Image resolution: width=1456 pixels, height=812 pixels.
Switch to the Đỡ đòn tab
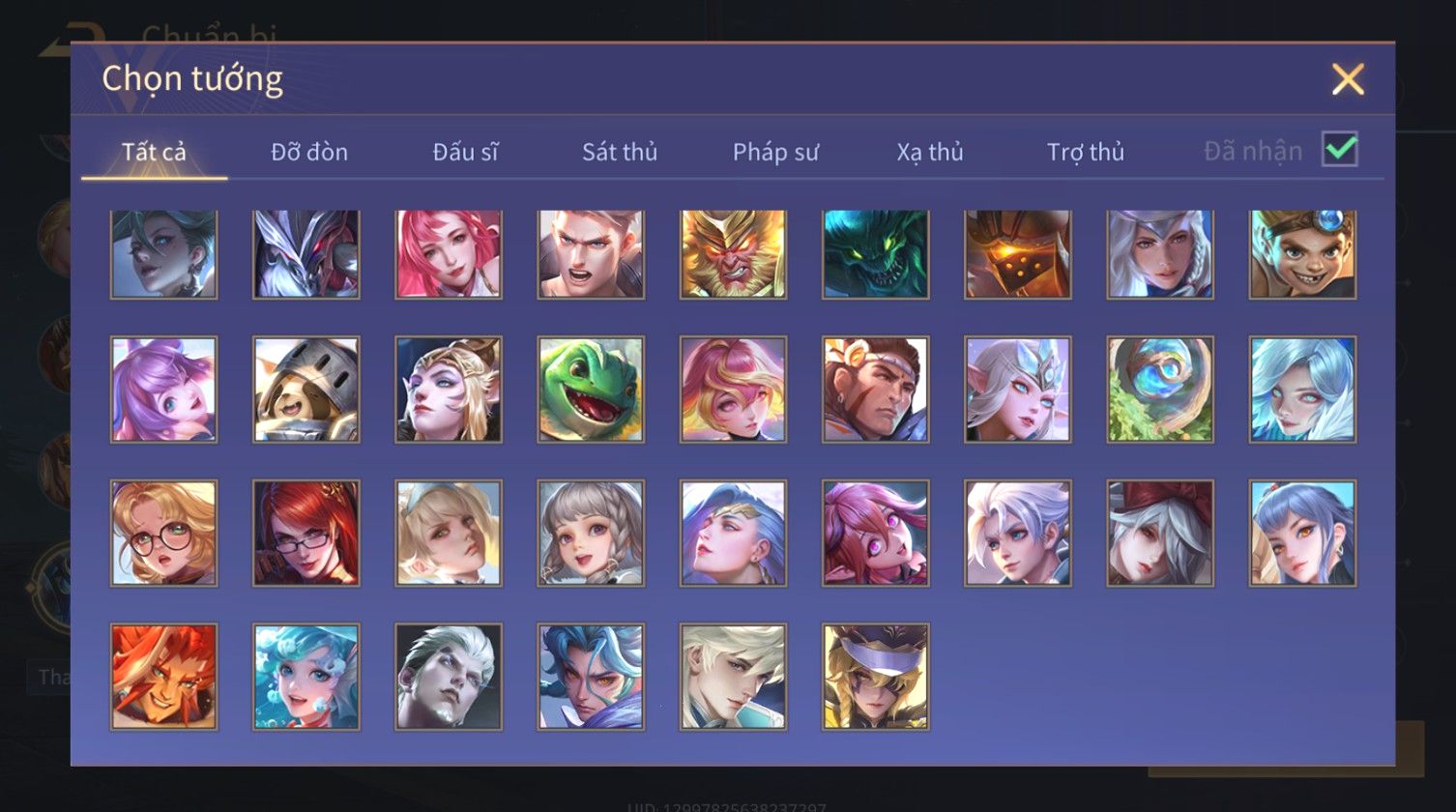click(309, 152)
